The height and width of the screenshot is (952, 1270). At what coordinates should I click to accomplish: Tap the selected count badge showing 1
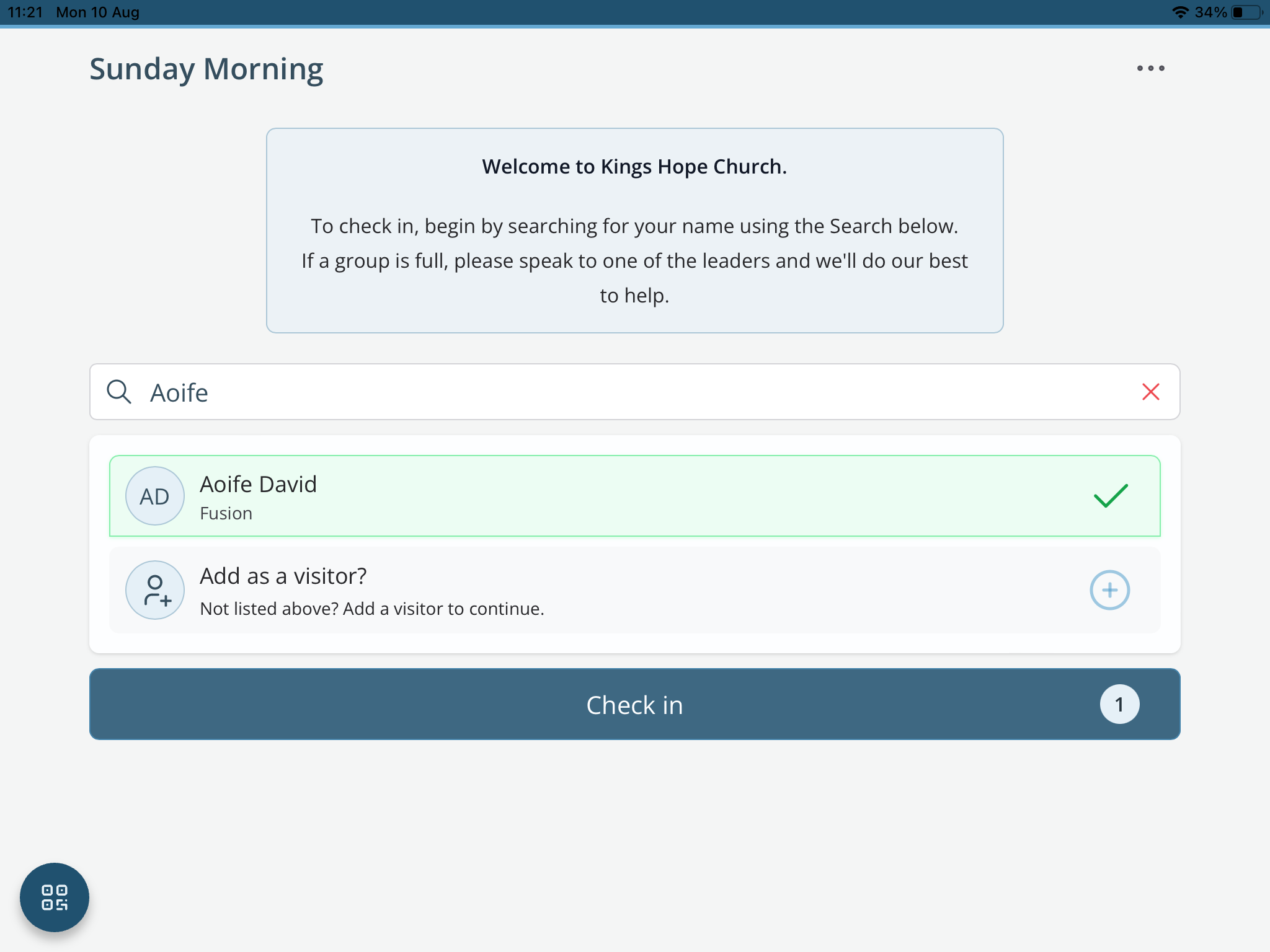[1119, 704]
